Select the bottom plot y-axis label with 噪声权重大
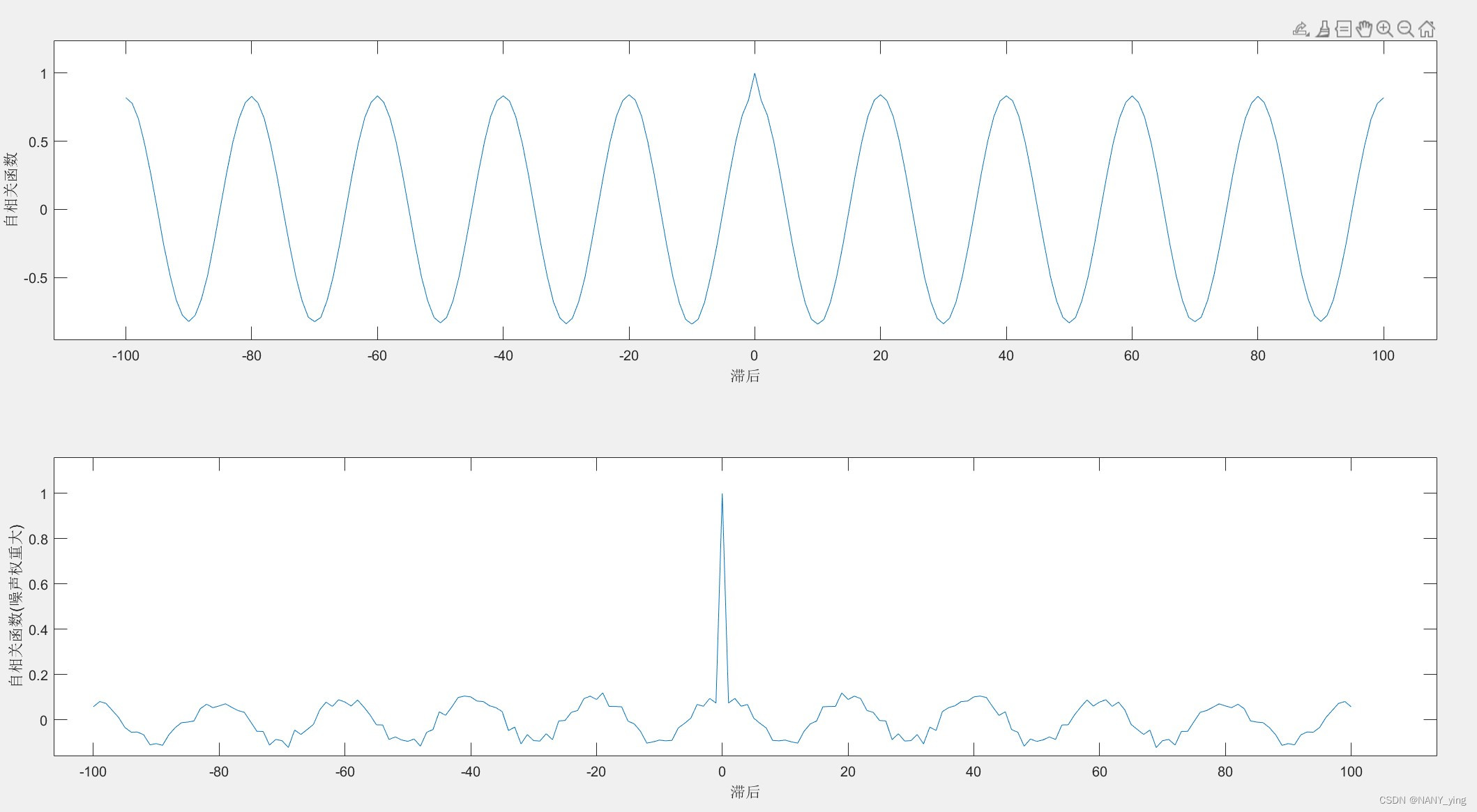Screen dimensions: 1477x812 [15, 605]
